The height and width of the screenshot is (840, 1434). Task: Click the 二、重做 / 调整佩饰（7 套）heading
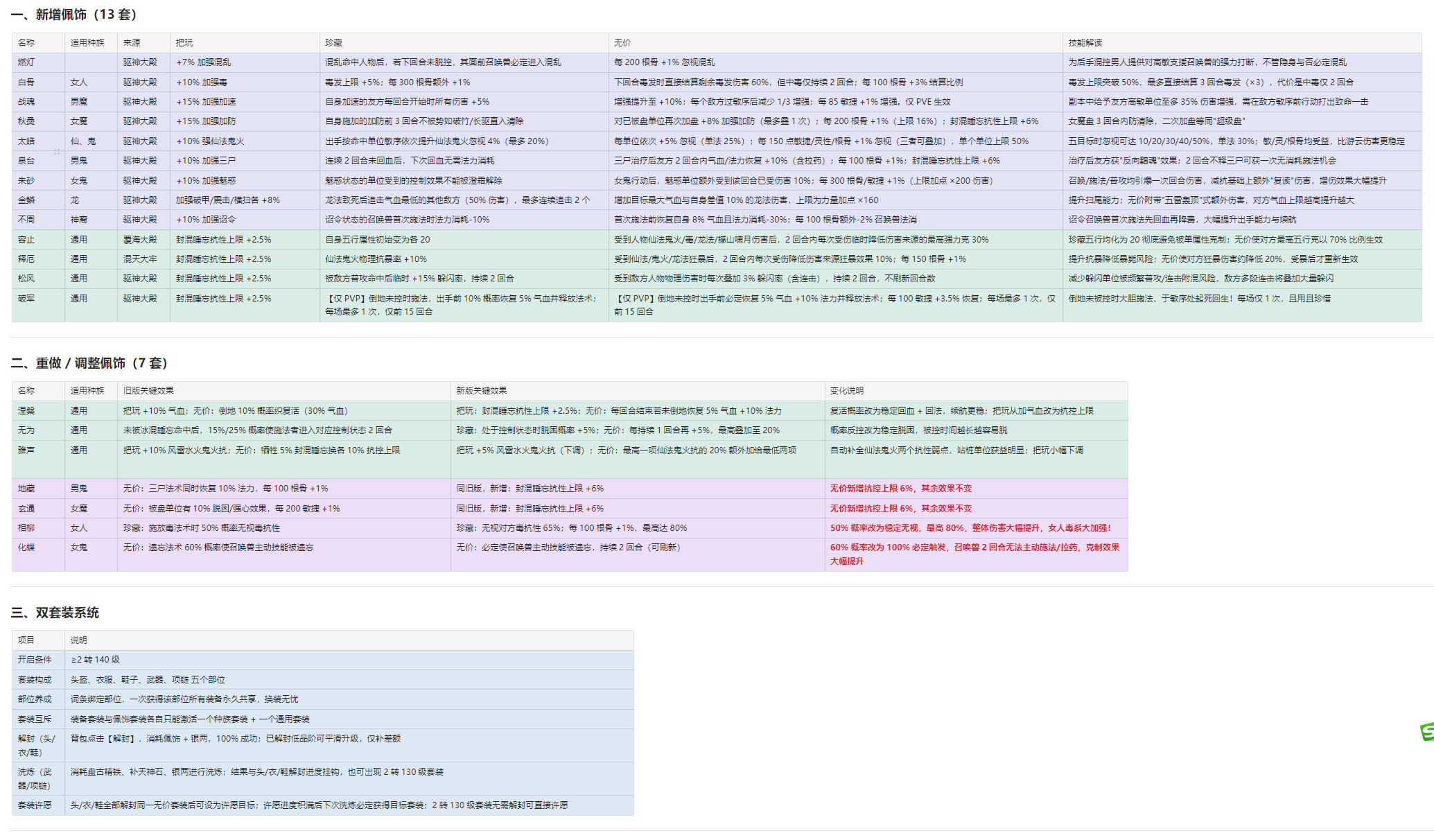[x=90, y=363]
